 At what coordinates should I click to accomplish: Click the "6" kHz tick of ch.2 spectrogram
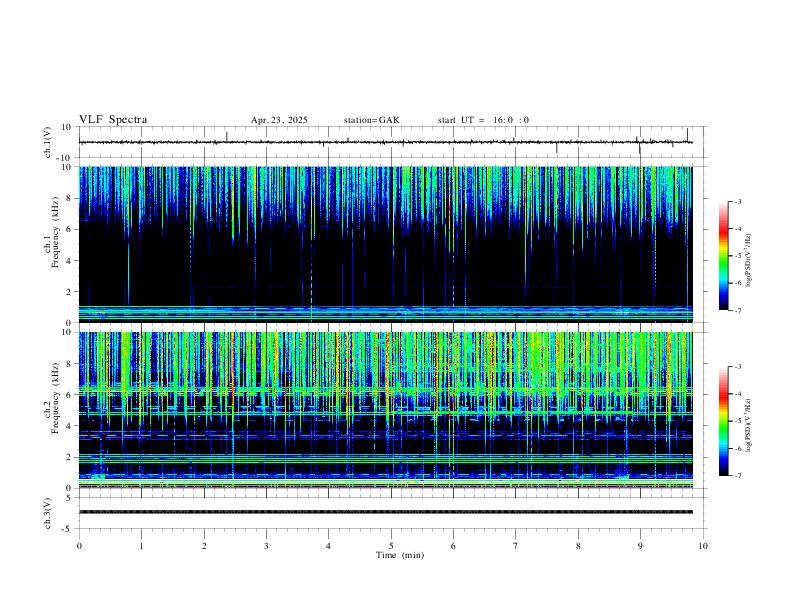click(x=69, y=395)
